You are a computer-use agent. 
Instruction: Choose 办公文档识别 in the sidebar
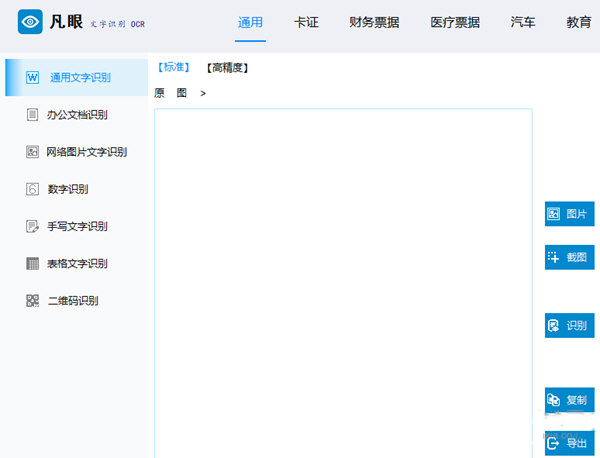pos(77,114)
